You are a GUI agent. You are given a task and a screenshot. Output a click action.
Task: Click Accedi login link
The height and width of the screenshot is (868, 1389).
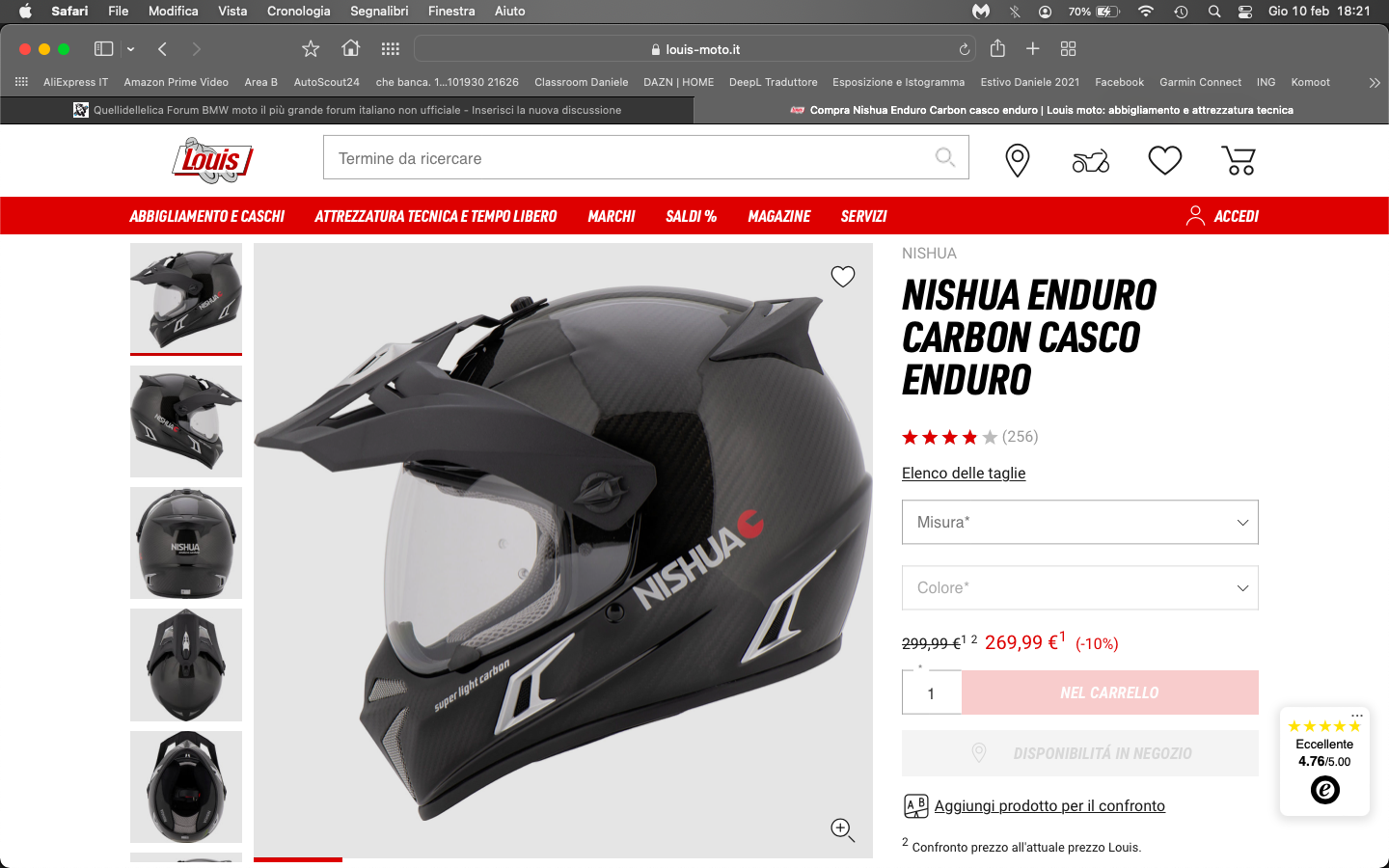click(x=1222, y=216)
